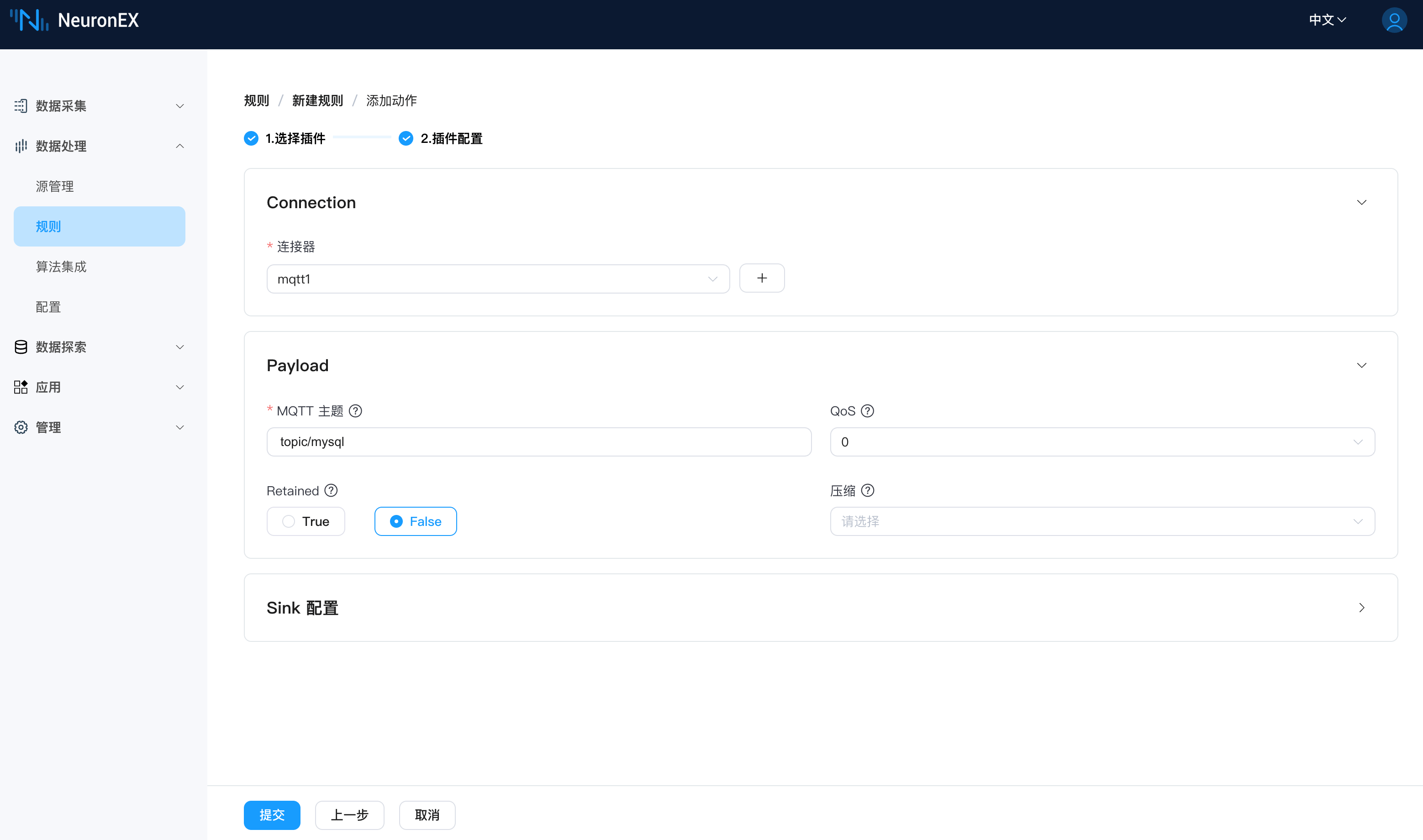Click the MQTT 主题 help question icon
1423x840 pixels.
[356, 411]
